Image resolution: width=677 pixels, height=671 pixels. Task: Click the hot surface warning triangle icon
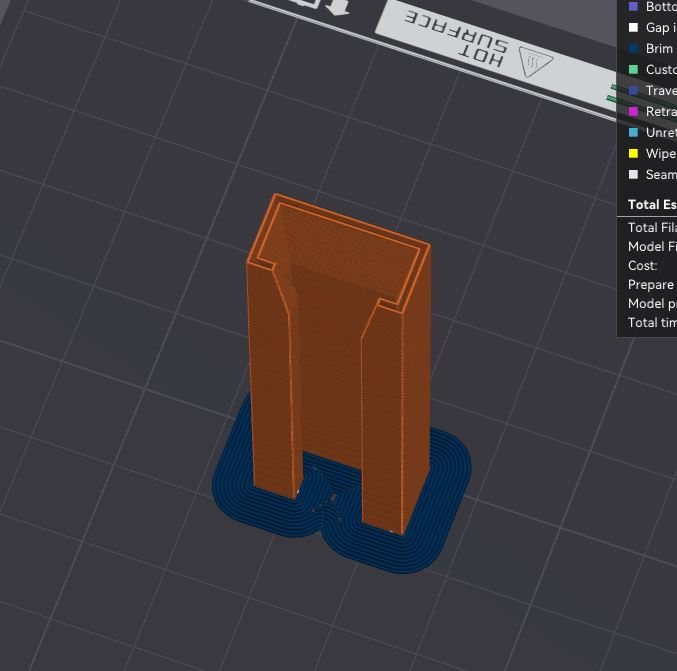535,63
